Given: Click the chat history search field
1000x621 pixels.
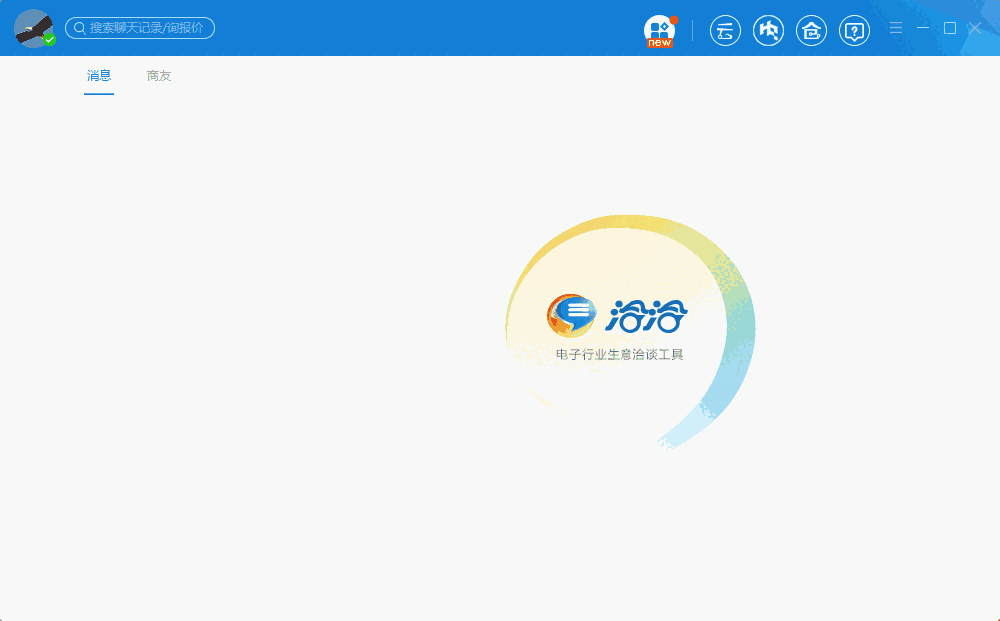Looking at the screenshot, I should point(140,28).
